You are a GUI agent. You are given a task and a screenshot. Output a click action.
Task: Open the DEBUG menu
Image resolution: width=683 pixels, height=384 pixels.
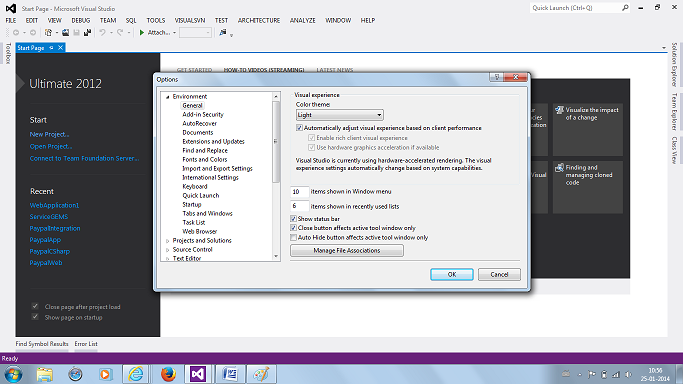[x=81, y=20]
